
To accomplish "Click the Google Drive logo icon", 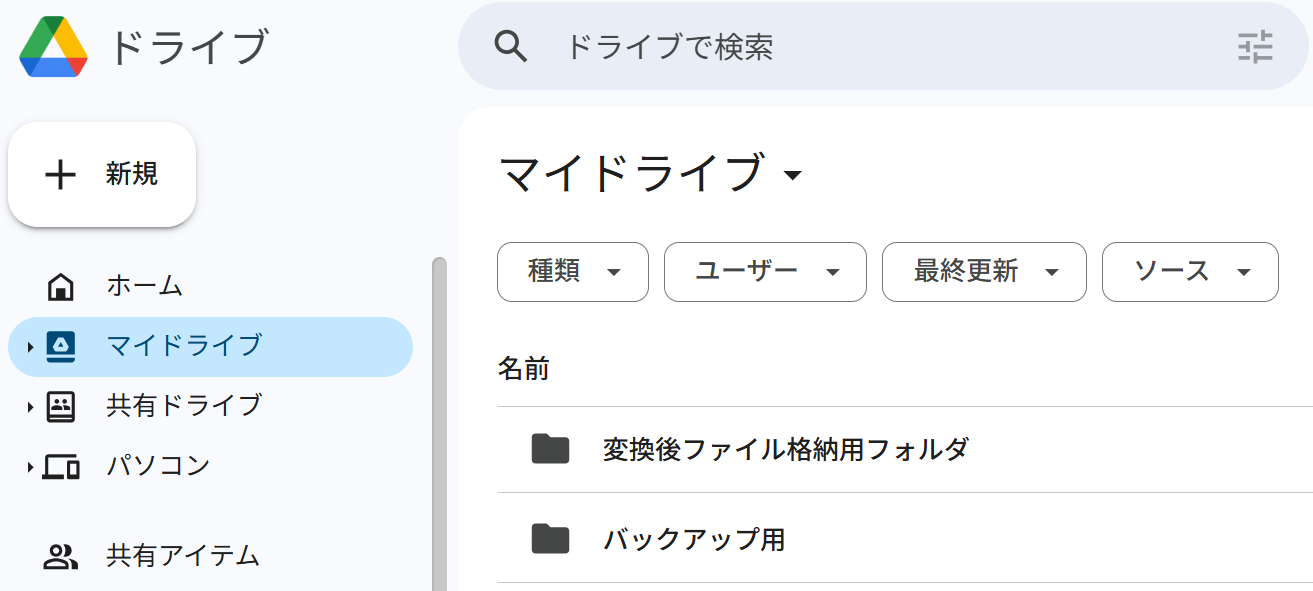I will (53, 46).
